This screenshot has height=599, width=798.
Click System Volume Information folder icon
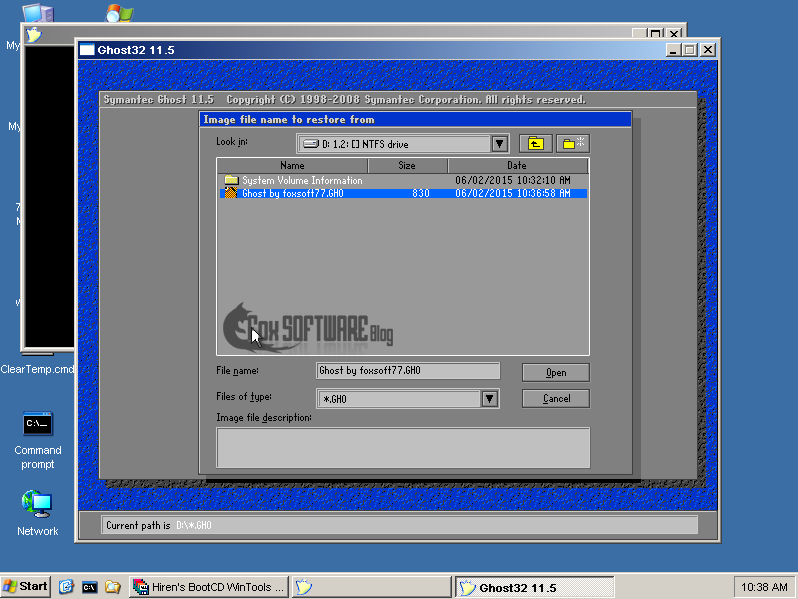coord(232,180)
